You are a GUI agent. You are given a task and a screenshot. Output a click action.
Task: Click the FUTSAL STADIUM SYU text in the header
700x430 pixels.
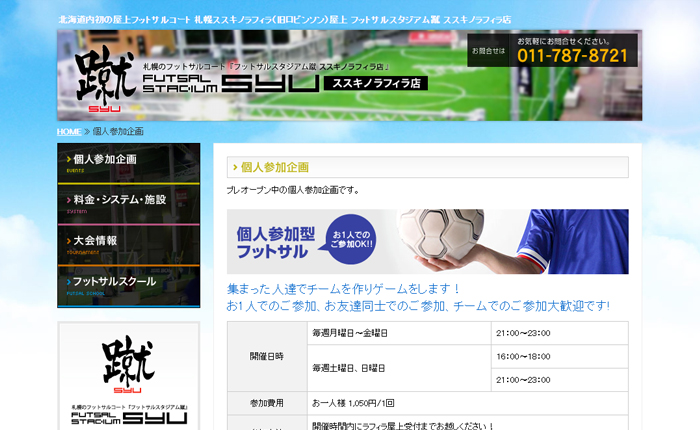231,83
